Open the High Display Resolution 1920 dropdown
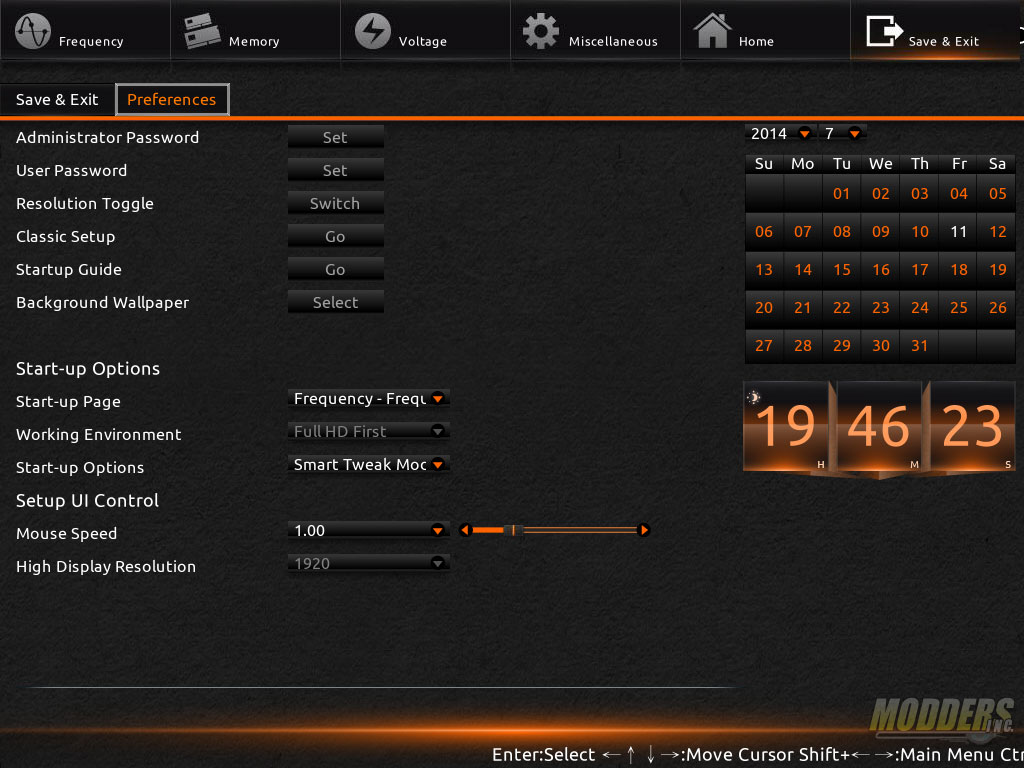Image resolution: width=1024 pixels, height=768 pixels. coord(368,563)
